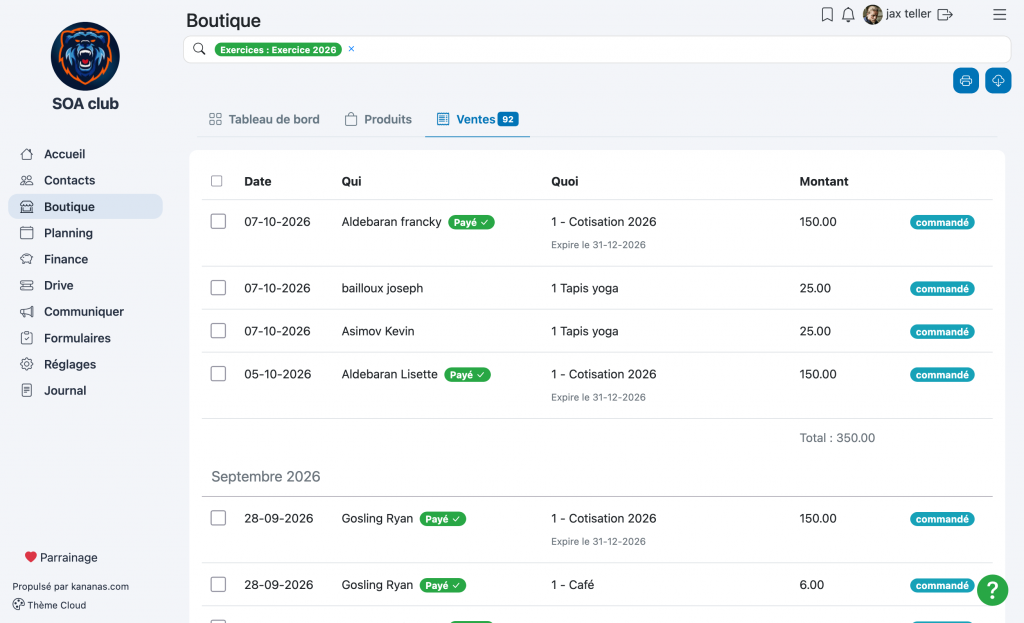Download sales via cloud export button
Image resolution: width=1024 pixels, height=623 pixels.
pyautogui.click(x=998, y=80)
